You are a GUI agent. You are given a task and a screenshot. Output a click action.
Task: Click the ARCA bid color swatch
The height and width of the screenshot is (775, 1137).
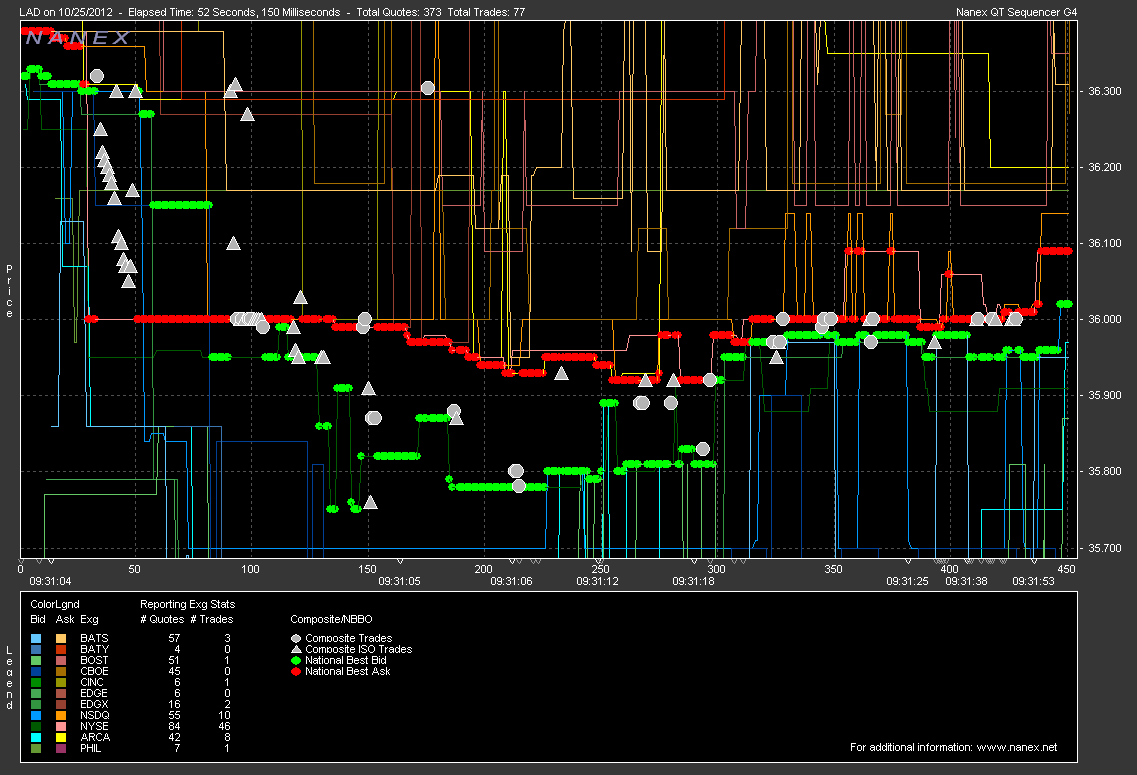pyautogui.click(x=36, y=737)
